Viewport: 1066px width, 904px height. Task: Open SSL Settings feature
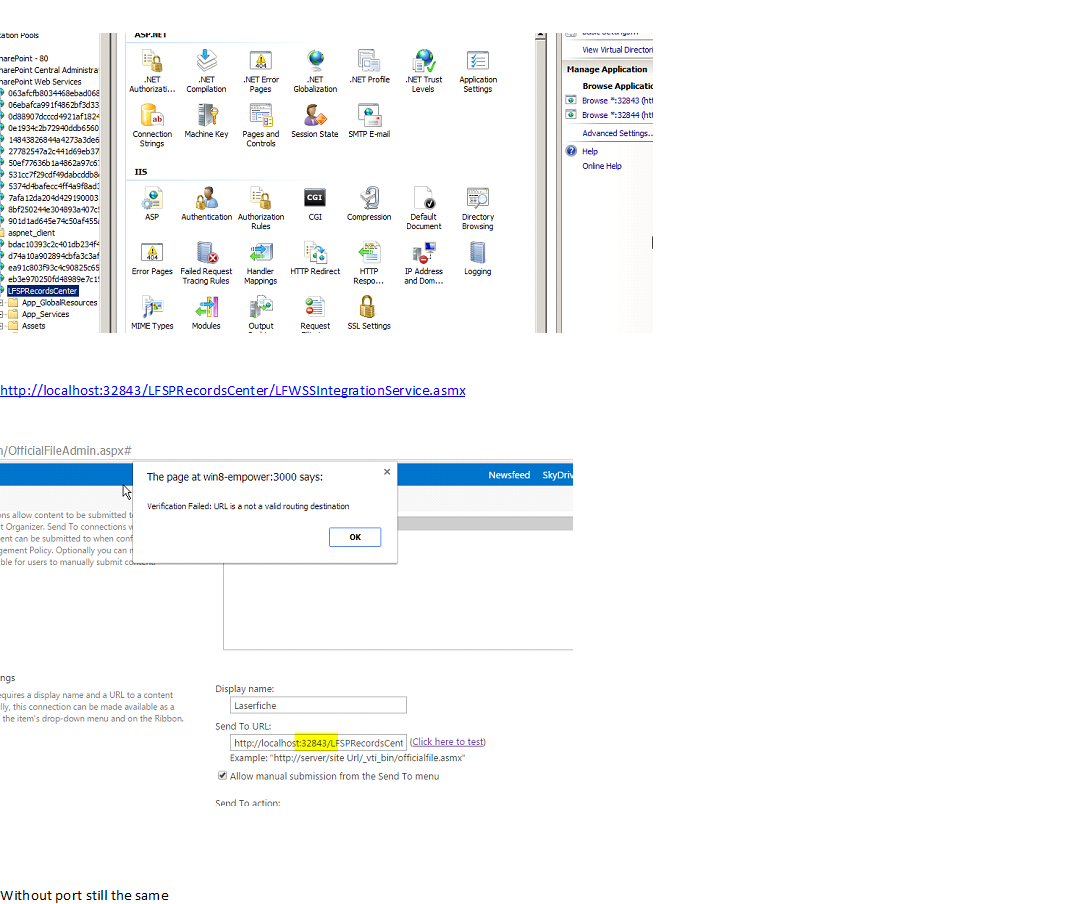369,313
